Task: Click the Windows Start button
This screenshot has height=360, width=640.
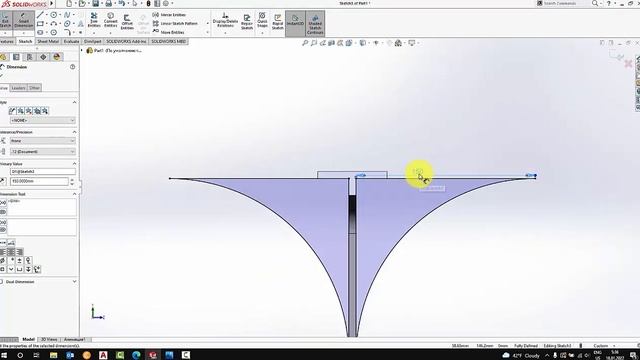Action: pos(4,355)
